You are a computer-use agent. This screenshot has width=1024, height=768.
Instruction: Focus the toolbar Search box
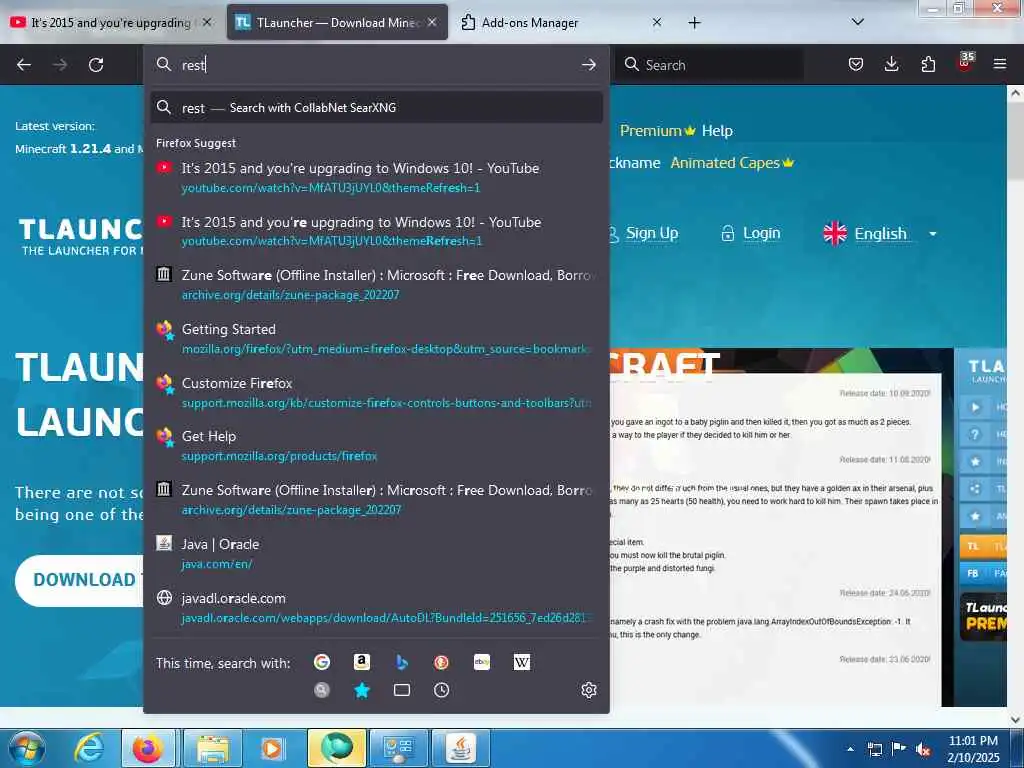coord(710,65)
